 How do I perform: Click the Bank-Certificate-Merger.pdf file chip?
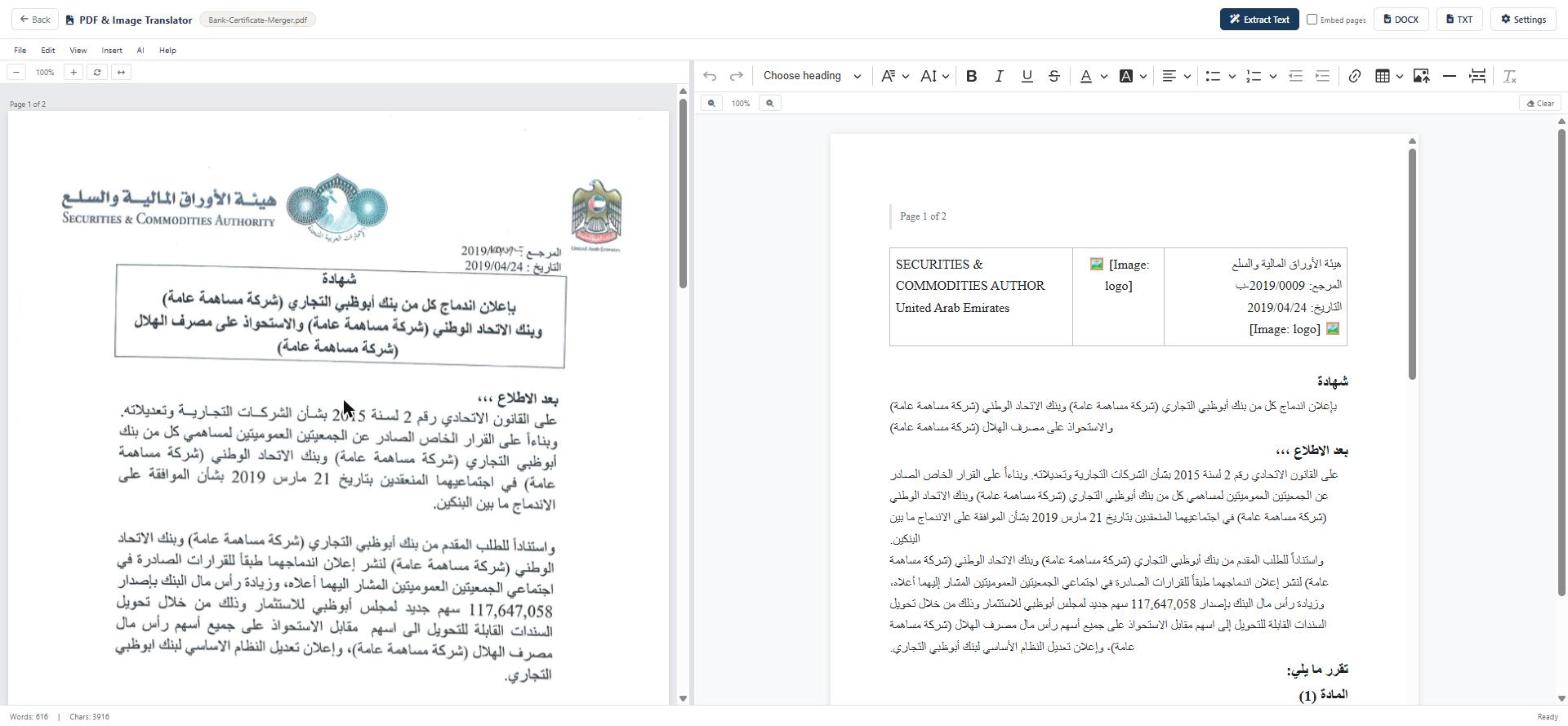click(258, 19)
